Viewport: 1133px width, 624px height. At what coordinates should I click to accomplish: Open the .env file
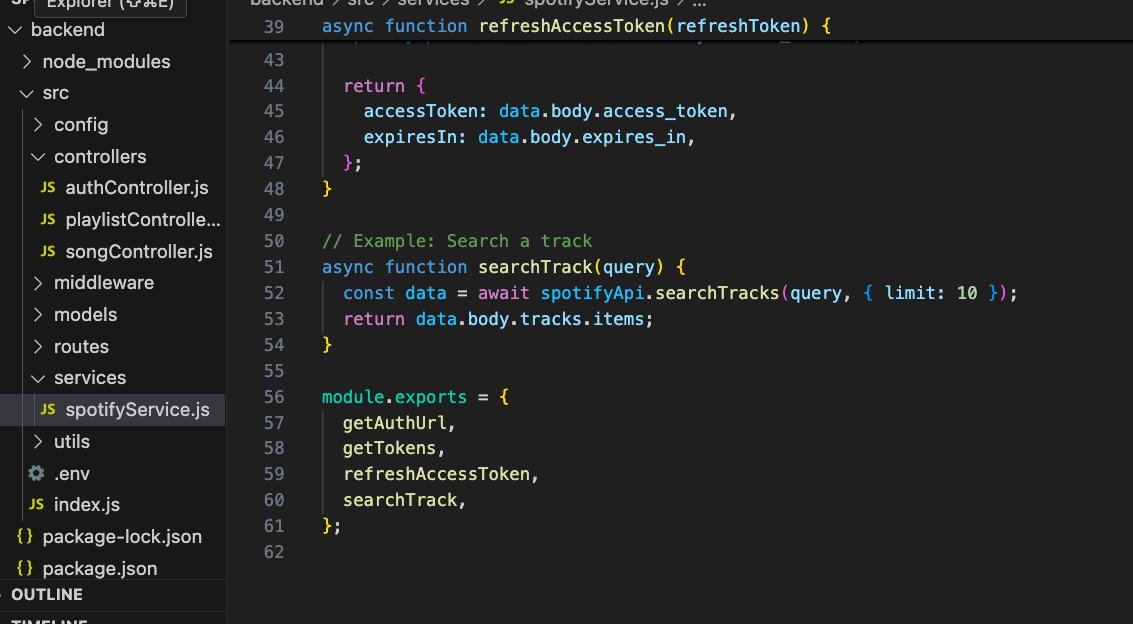72,473
